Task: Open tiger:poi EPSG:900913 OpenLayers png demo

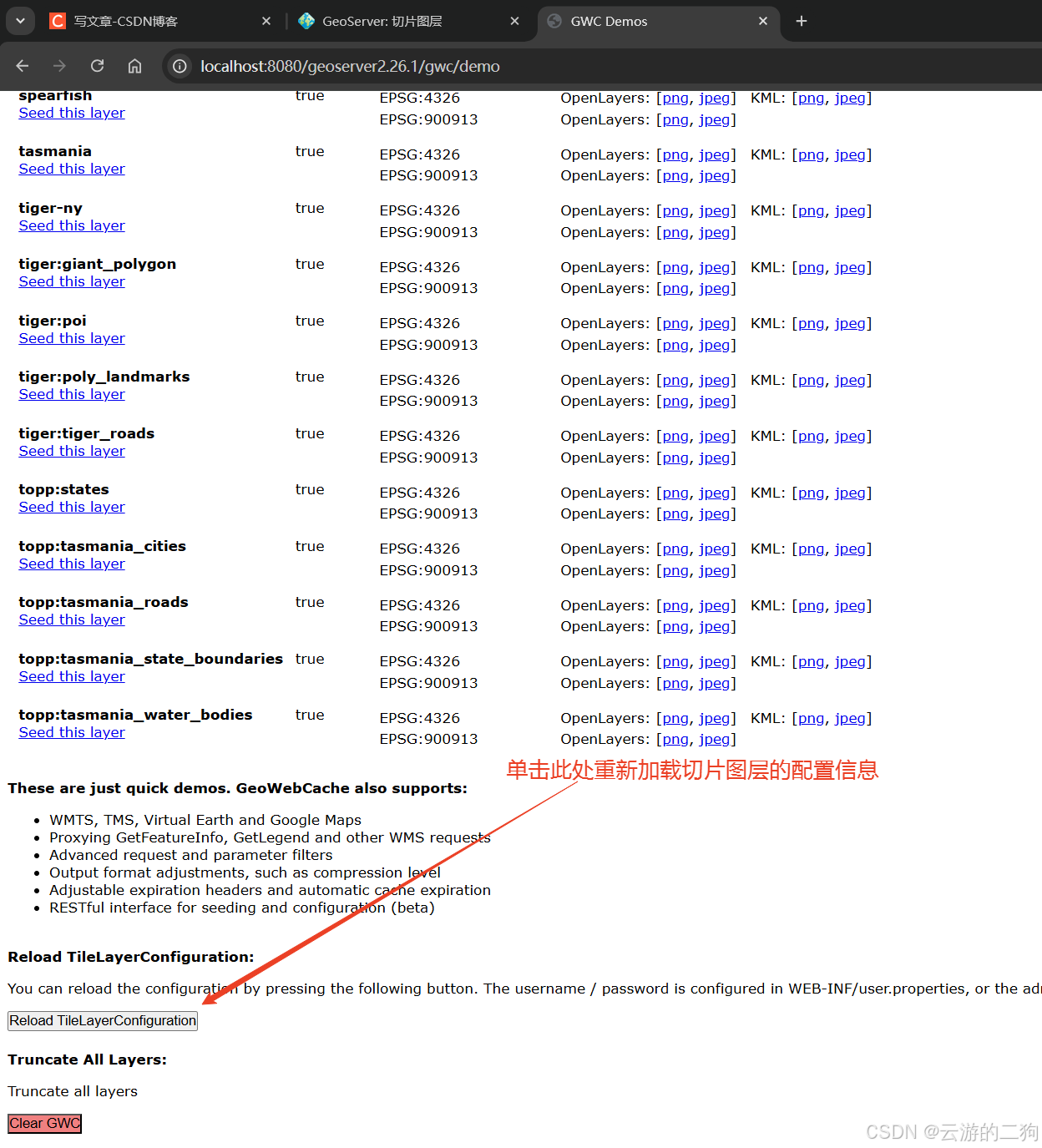Action: coord(675,345)
